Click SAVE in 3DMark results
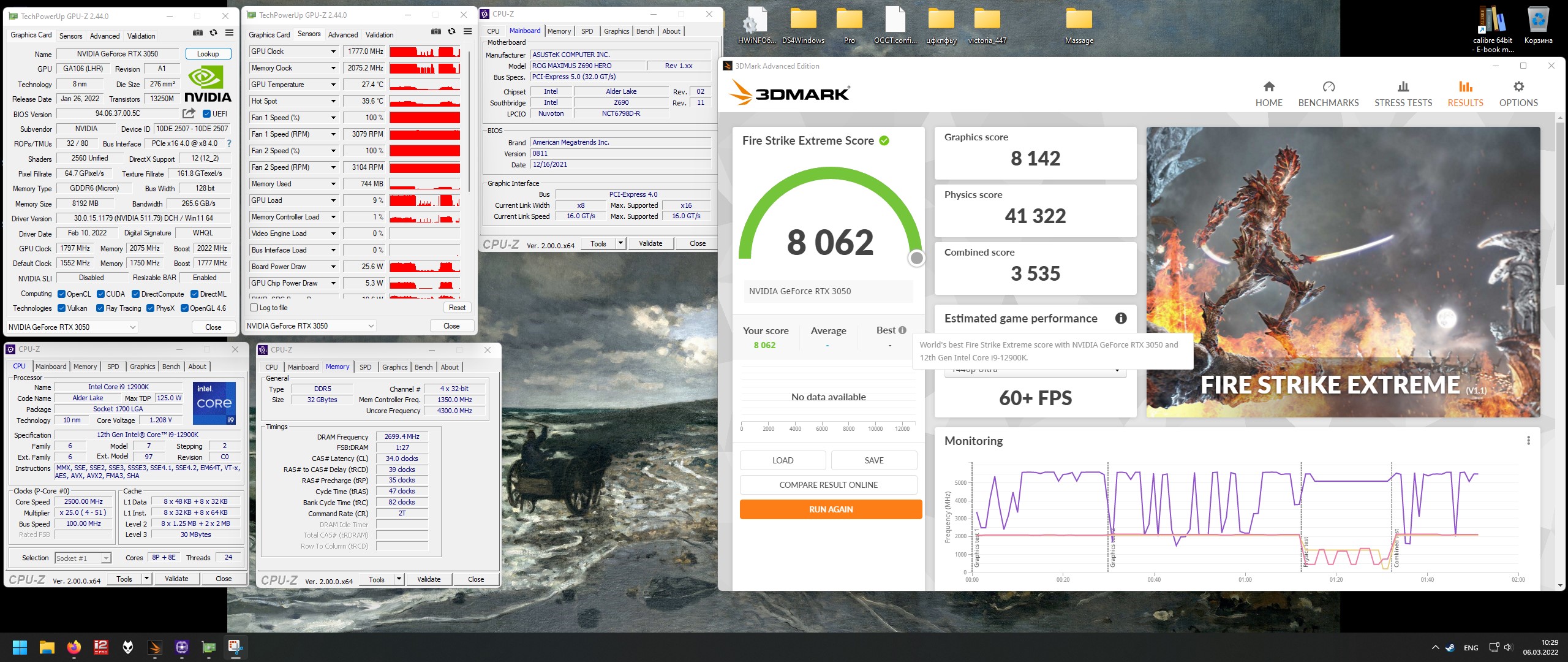 (x=873, y=460)
